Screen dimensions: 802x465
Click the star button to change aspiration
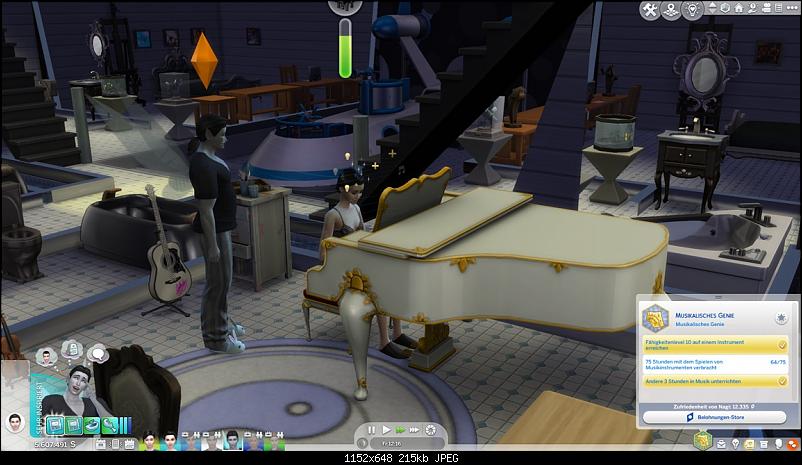[781, 318]
